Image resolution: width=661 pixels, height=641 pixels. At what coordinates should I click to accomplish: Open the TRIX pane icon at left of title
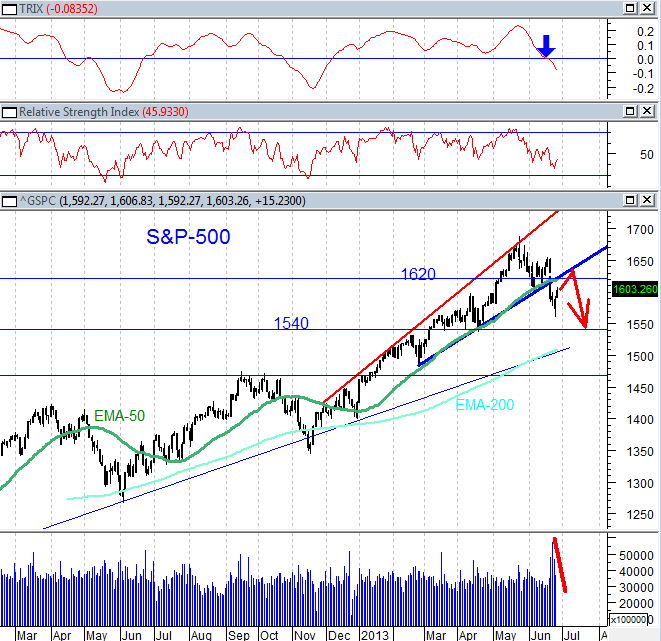click(9, 9)
